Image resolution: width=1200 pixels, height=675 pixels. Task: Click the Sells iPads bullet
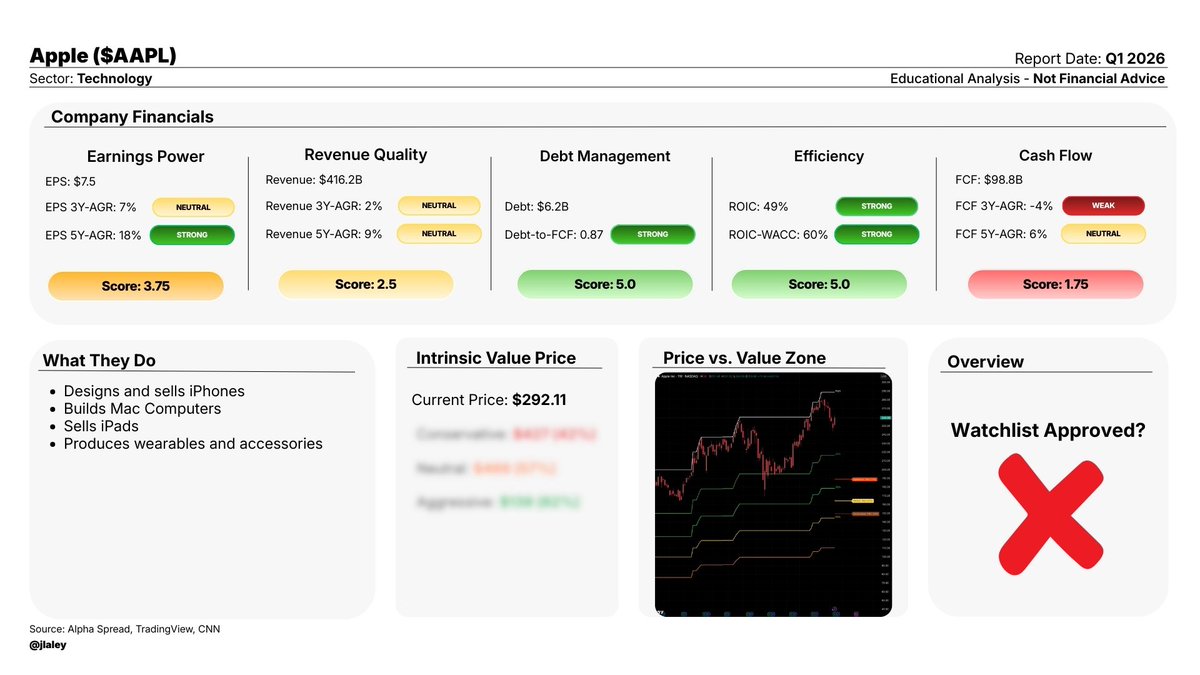101,426
